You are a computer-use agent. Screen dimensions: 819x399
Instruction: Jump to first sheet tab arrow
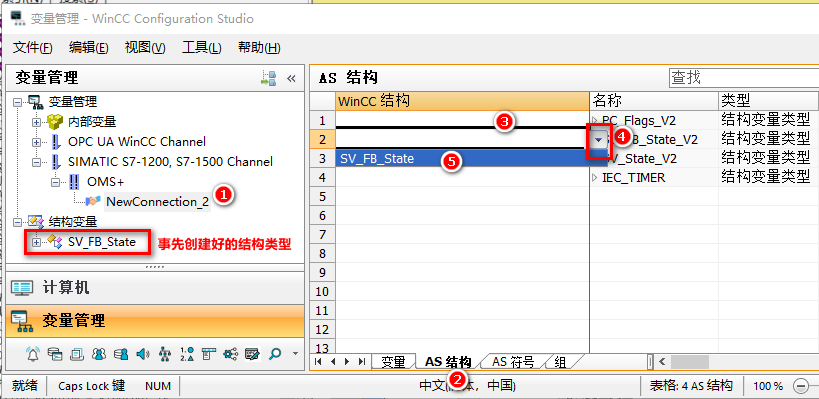319,361
